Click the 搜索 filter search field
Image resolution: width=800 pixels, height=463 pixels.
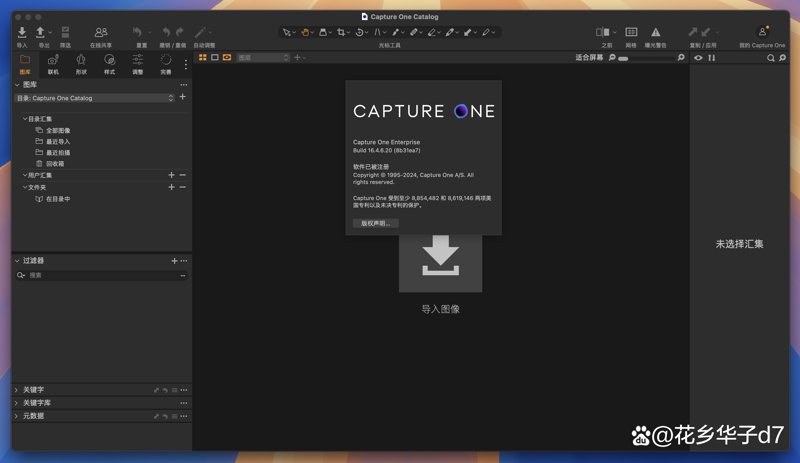click(102, 275)
